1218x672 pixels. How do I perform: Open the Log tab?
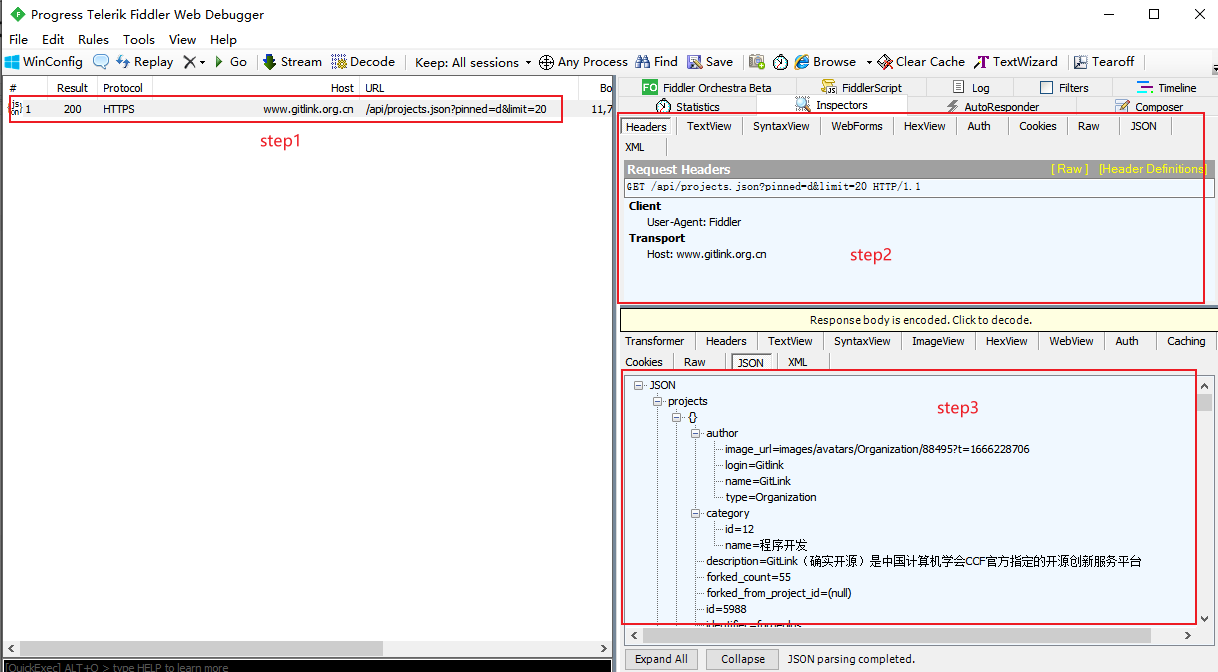pyautogui.click(x=970, y=88)
